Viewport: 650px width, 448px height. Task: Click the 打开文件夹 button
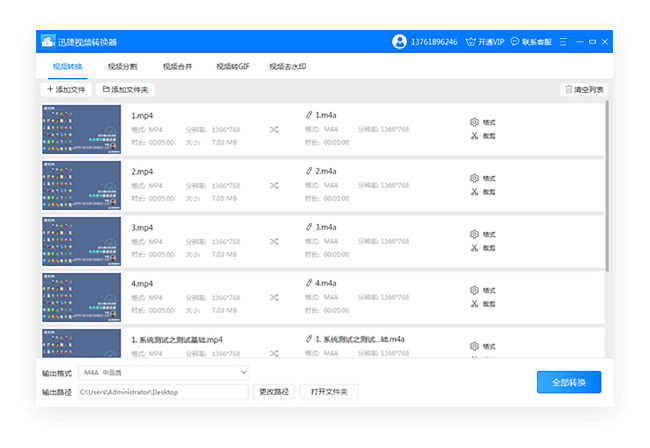click(329, 392)
